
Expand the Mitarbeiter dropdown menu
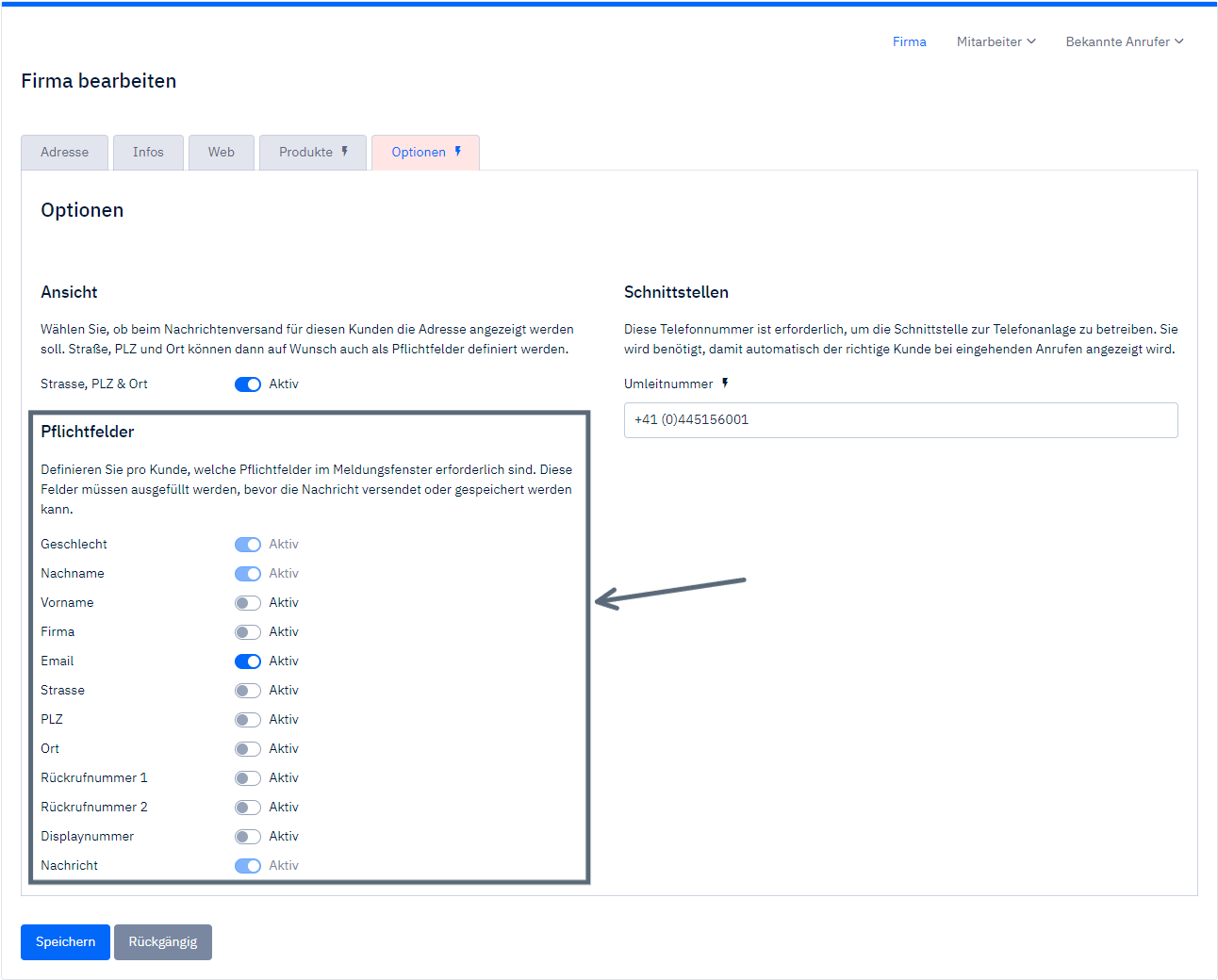click(996, 41)
